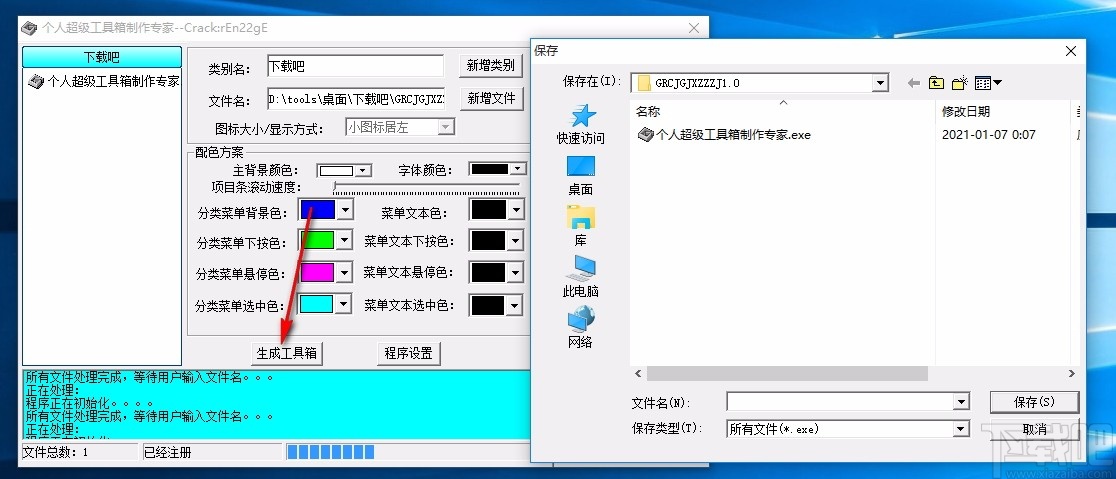Open the view menu icon in Save dialog
Image resolution: width=1116 pixels, height=479 pixels.
[988, 83]
